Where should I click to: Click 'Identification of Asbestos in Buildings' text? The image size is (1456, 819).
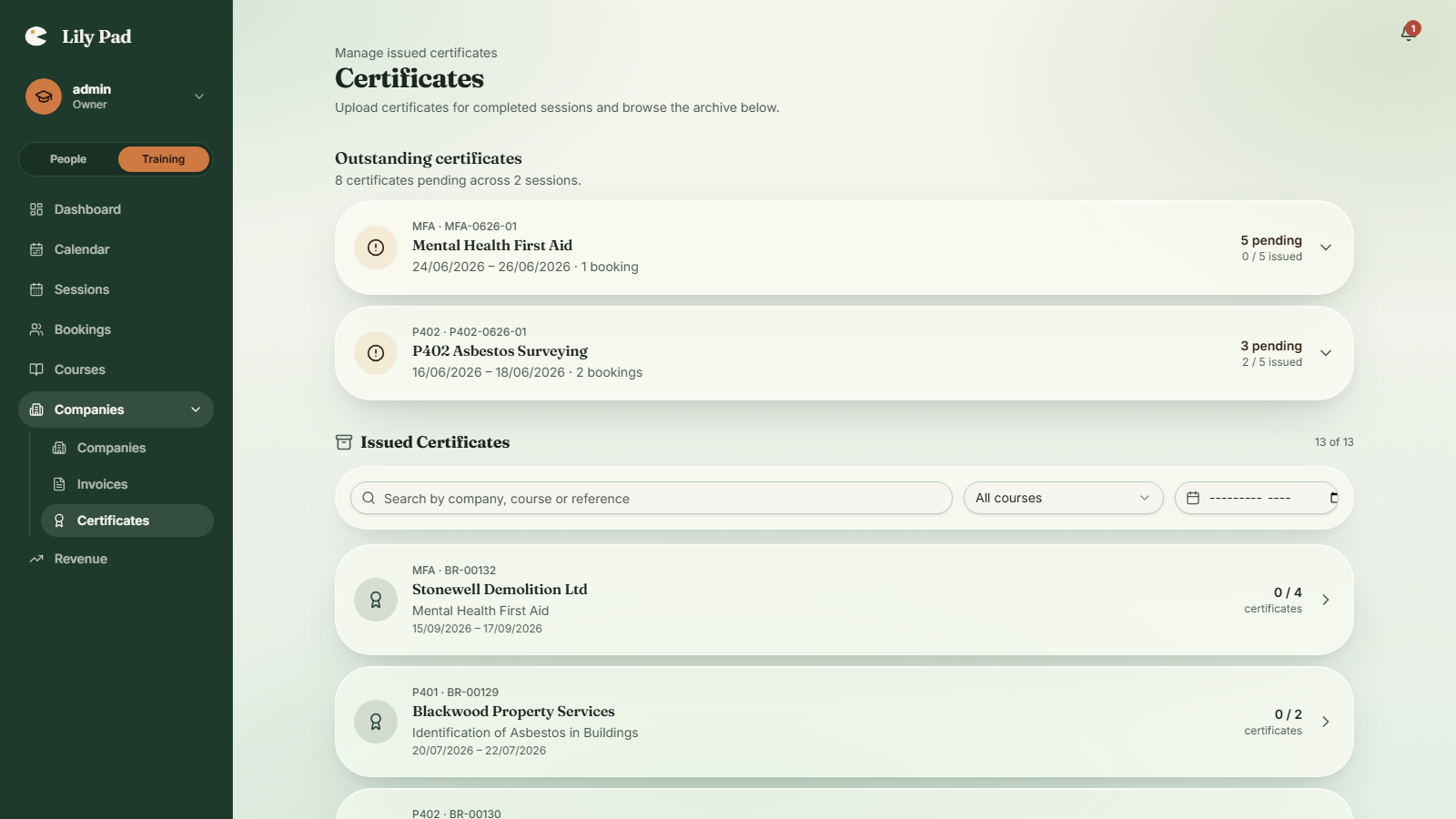pos(525,733)
